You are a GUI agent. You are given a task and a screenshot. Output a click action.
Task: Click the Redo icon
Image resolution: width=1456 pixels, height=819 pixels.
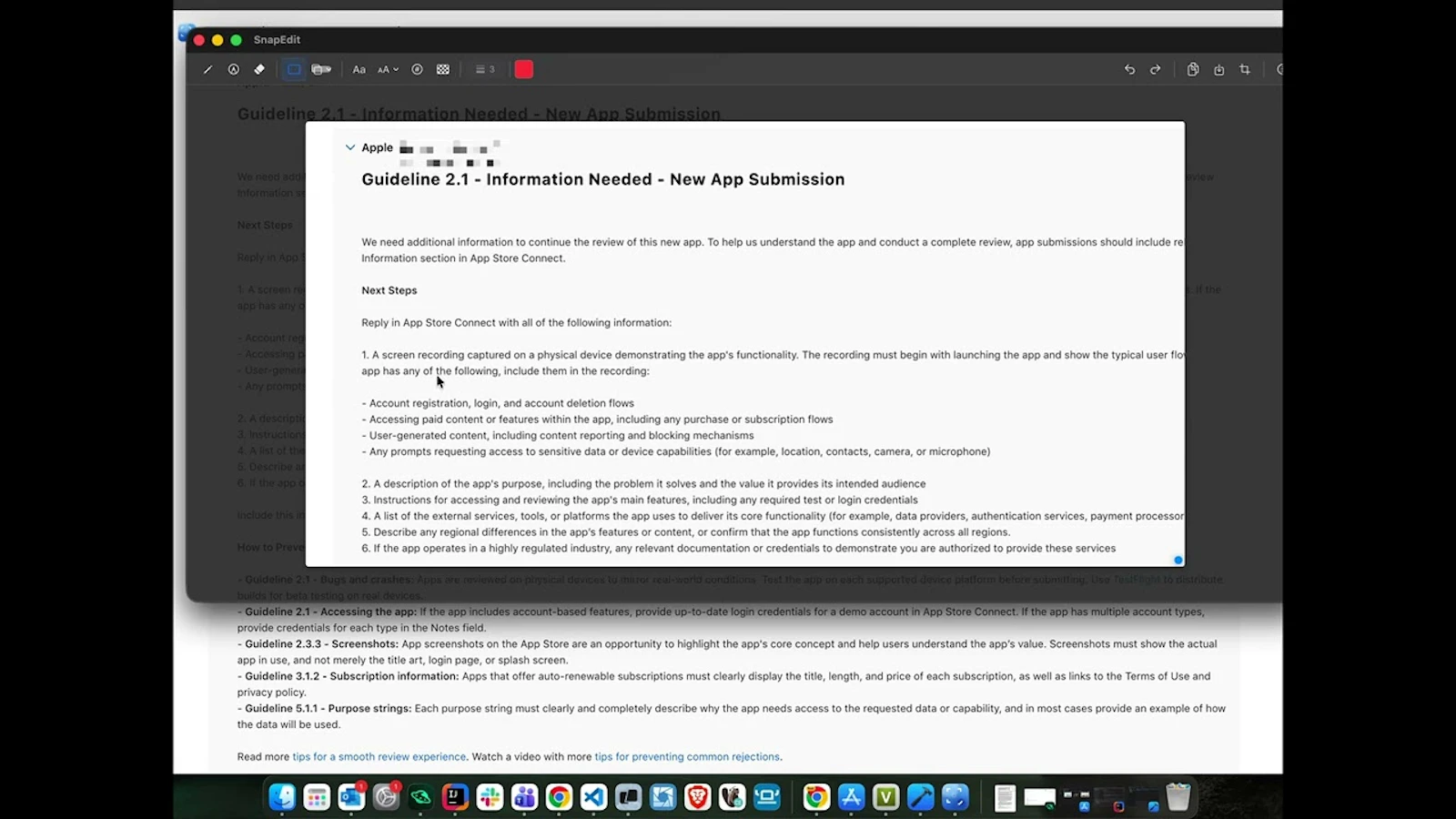tap(1155, 69)
